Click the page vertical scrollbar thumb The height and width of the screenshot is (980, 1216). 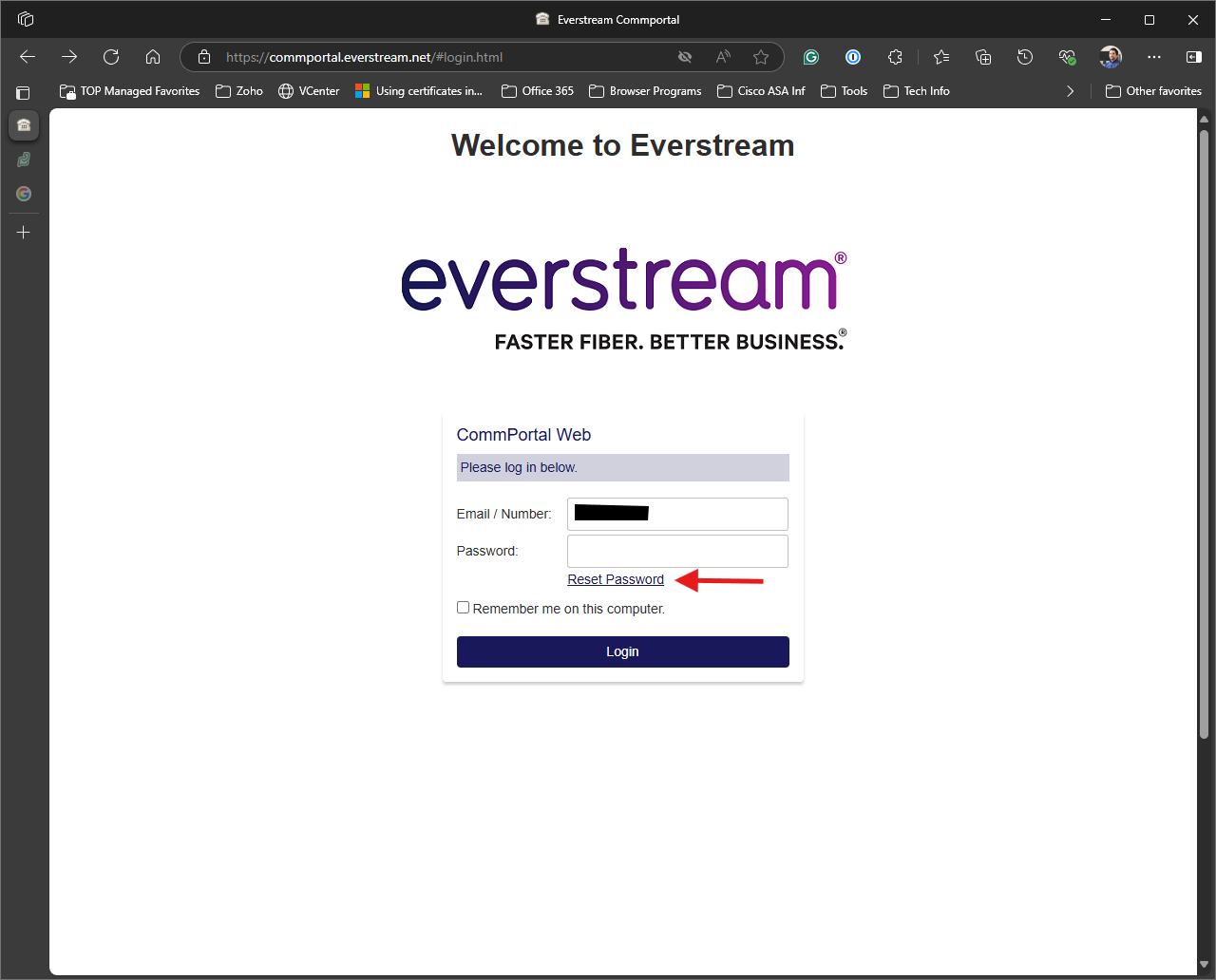point(1205,434)
